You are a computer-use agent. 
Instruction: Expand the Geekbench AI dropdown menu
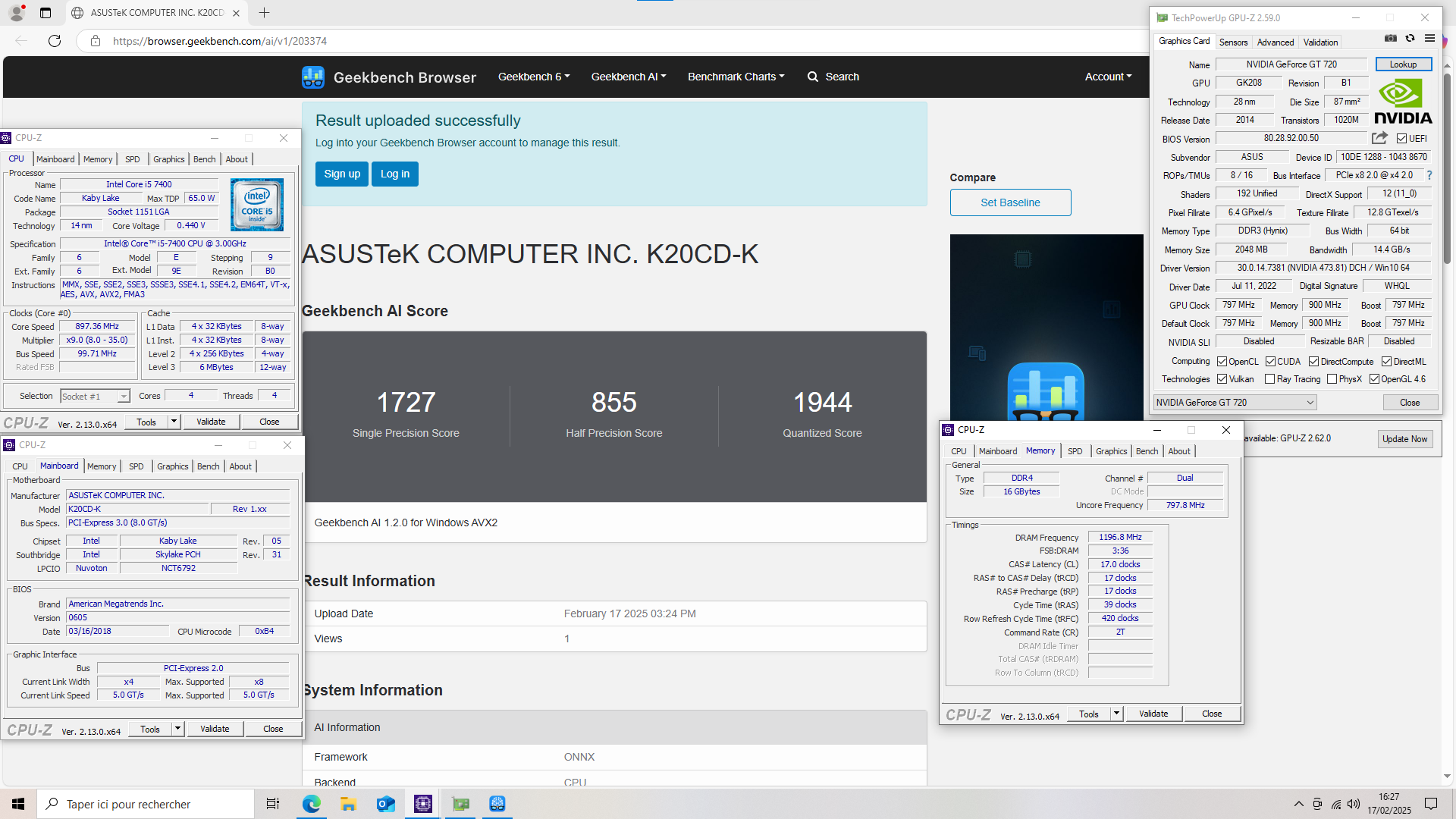click(629, 77)
